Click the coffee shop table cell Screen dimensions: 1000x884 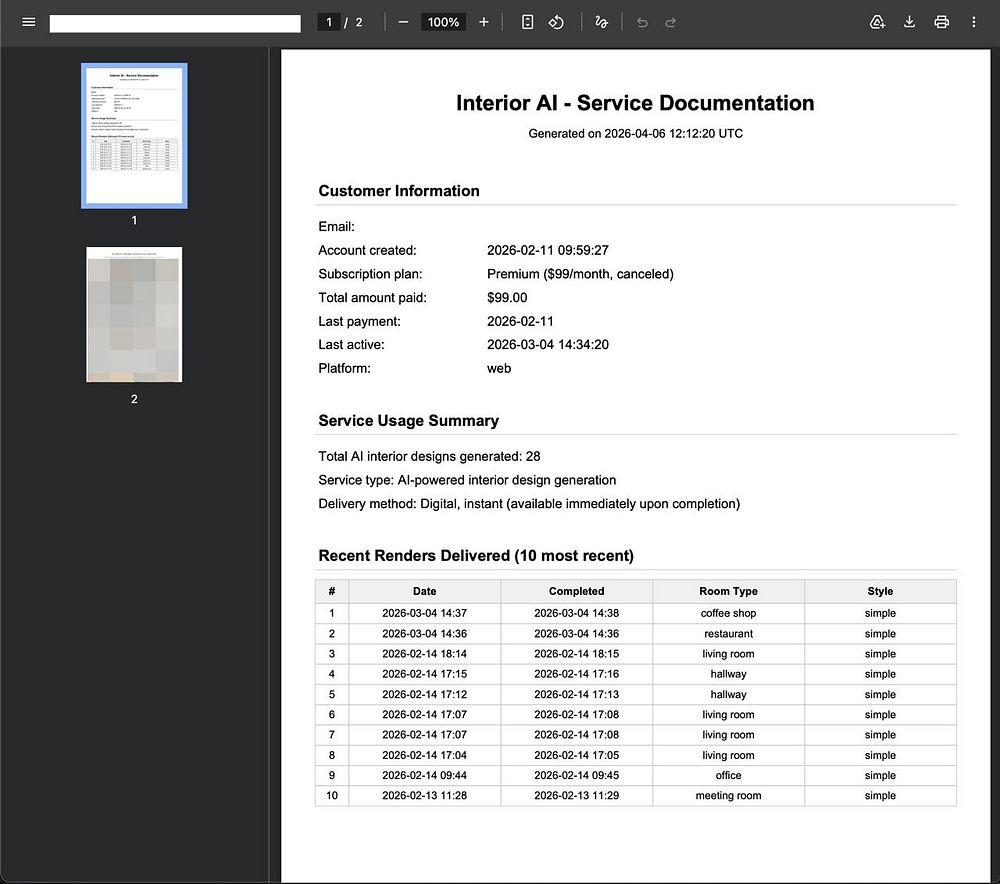pos(728,613)
